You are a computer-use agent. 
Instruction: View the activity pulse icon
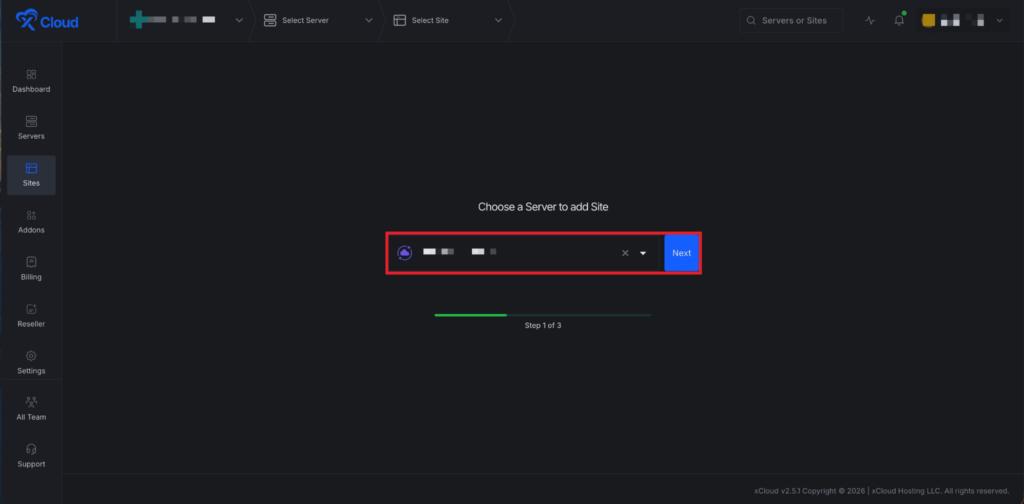point(870,20)
